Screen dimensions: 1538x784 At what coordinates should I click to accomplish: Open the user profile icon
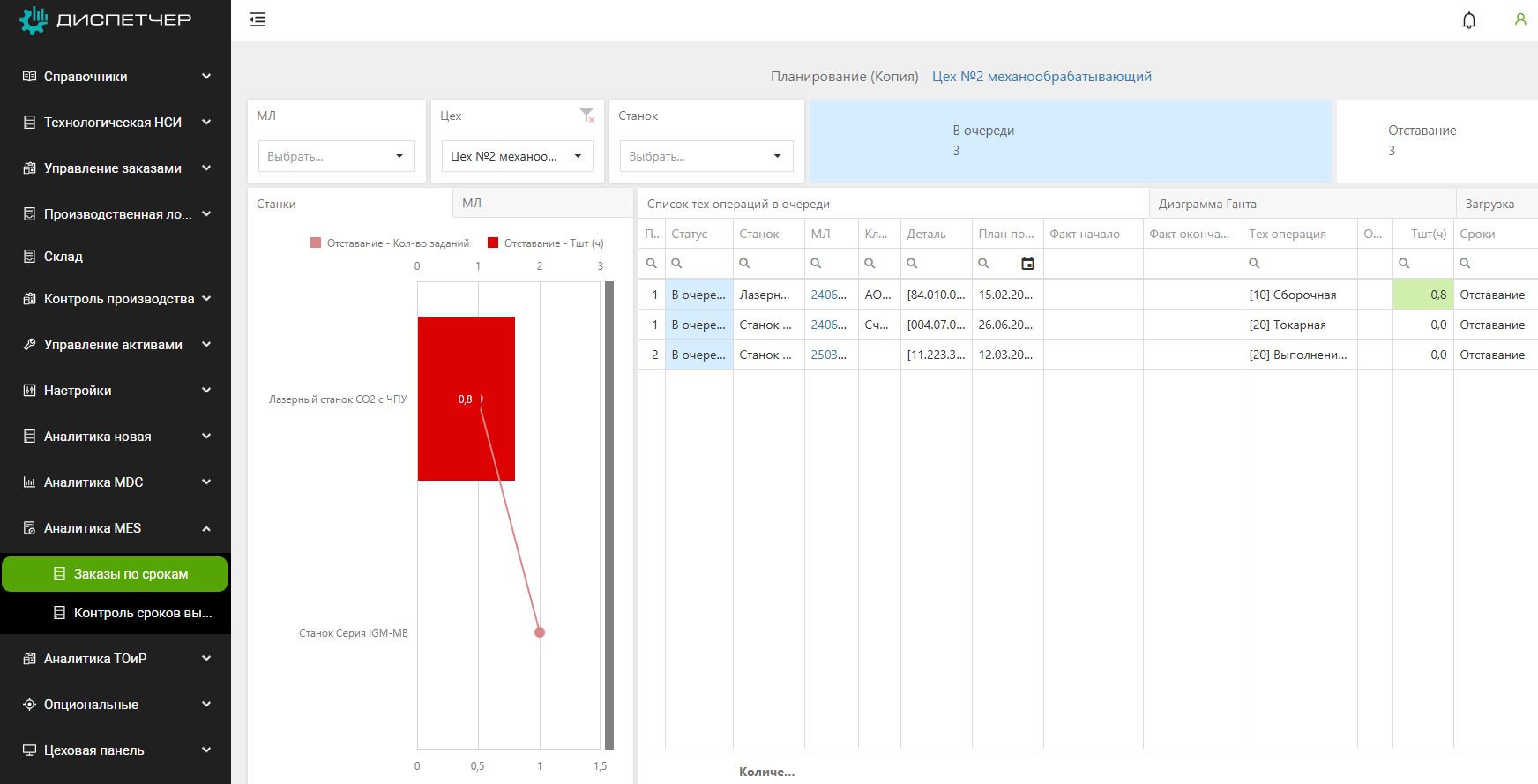point(1519,19)
